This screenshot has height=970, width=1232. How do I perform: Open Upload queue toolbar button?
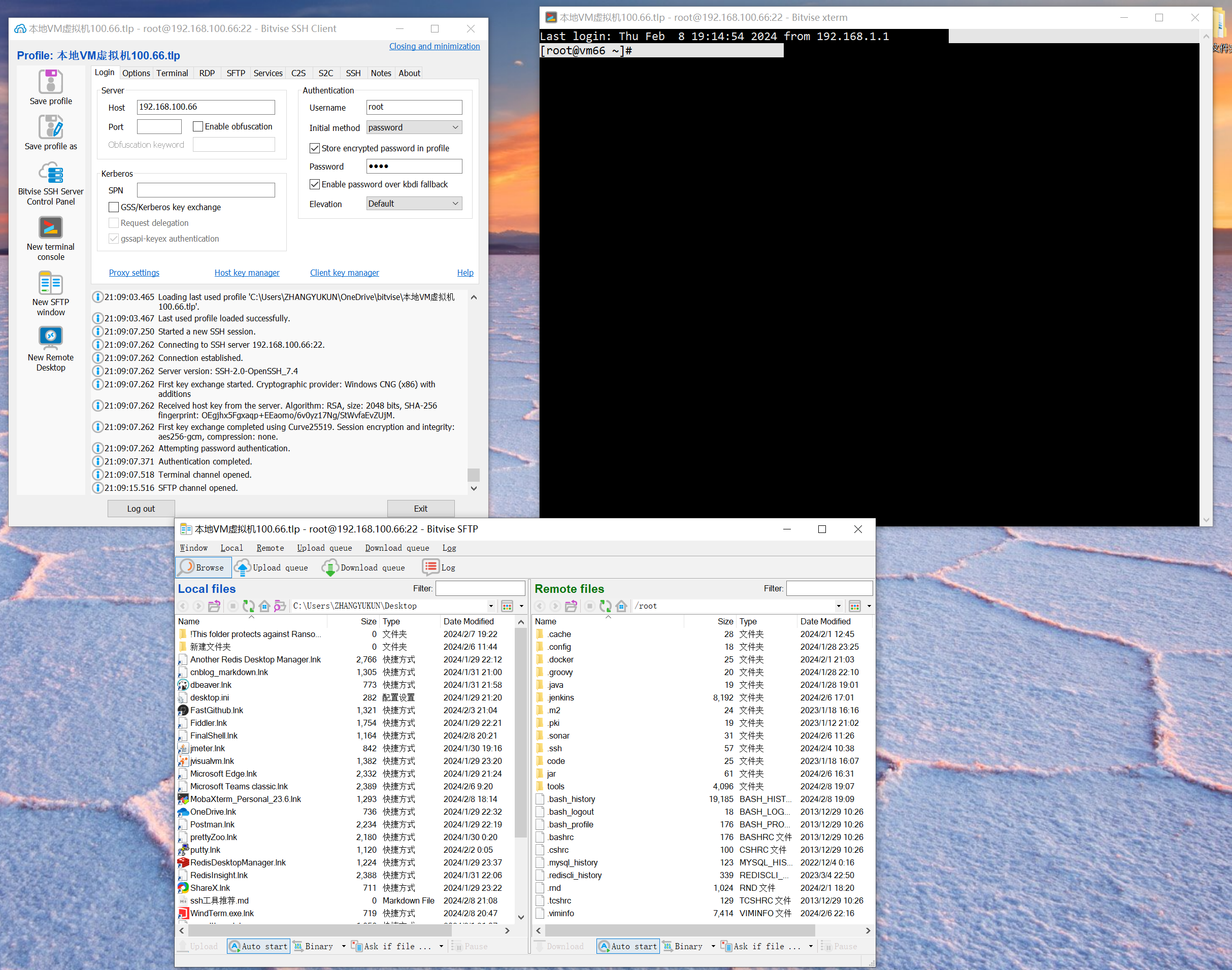(x=272, y=567)
